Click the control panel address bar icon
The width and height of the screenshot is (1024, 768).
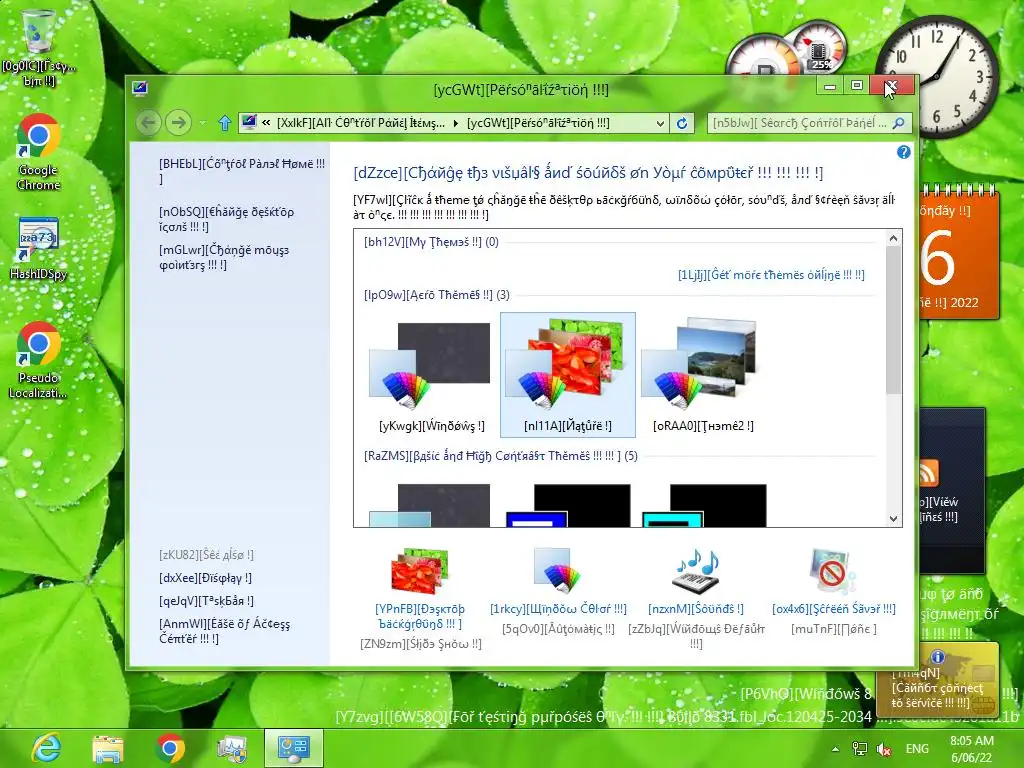coord(249,122)
